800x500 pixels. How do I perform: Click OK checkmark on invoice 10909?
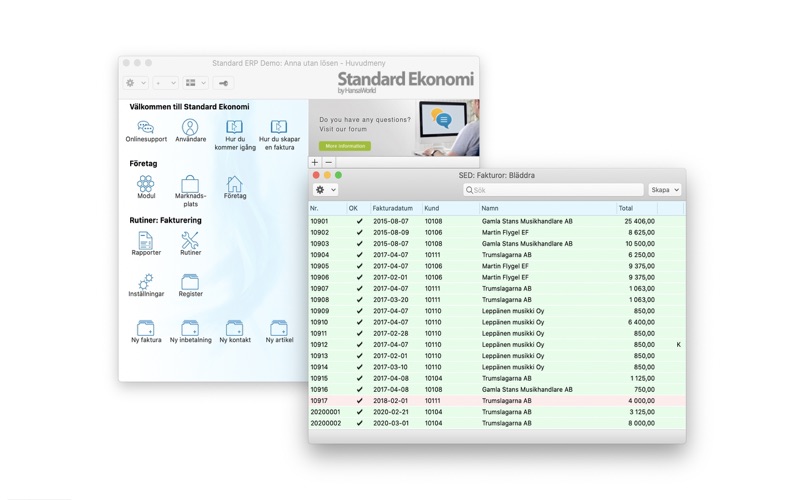(x=359, y=311)
